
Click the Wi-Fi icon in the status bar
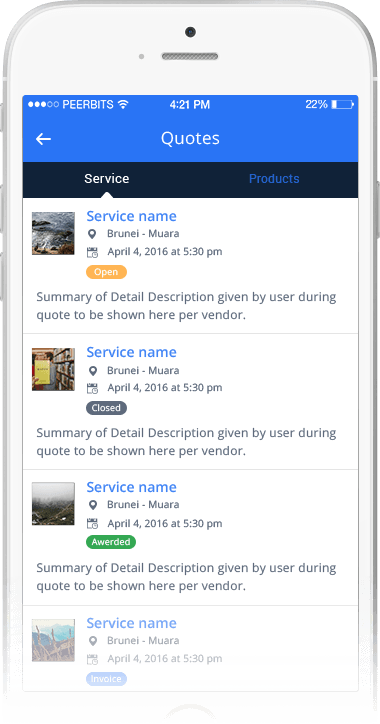[x=123, y=104]
